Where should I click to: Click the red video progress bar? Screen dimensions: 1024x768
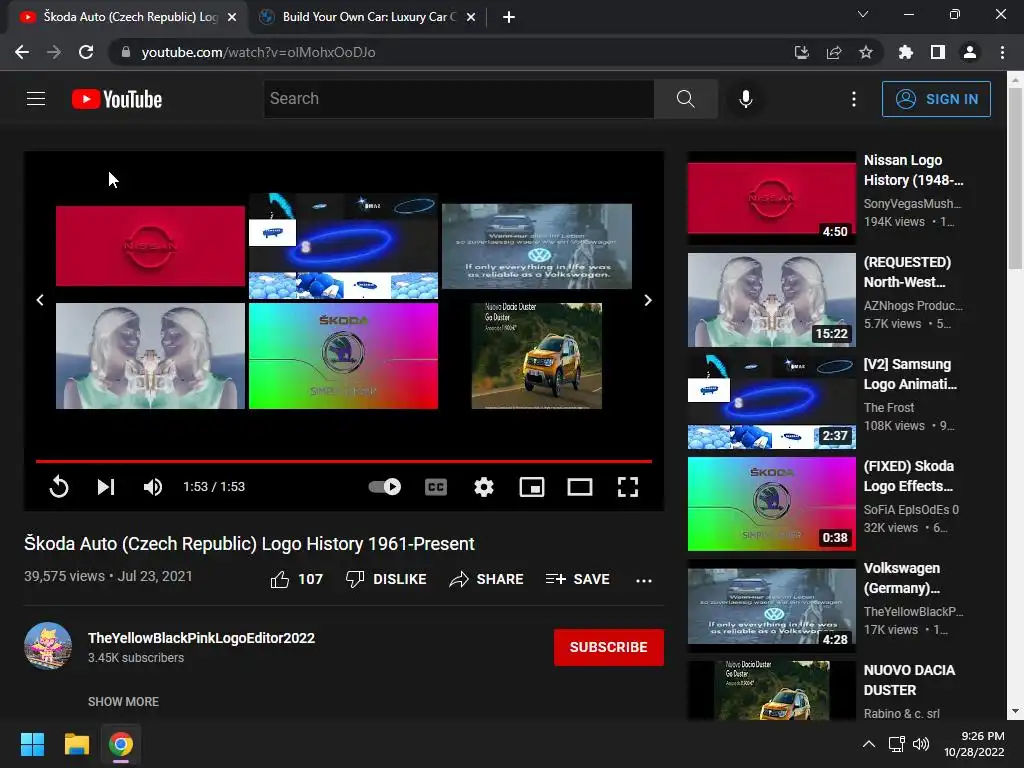[x=344, y=461]
